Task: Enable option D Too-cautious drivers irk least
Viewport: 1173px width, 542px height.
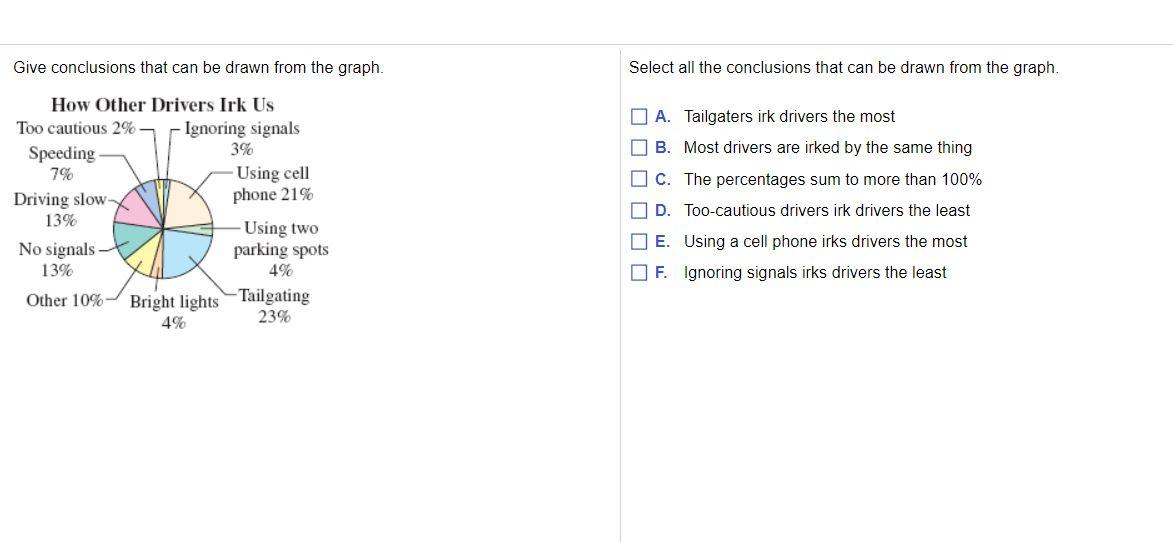Action: point(638,211)
